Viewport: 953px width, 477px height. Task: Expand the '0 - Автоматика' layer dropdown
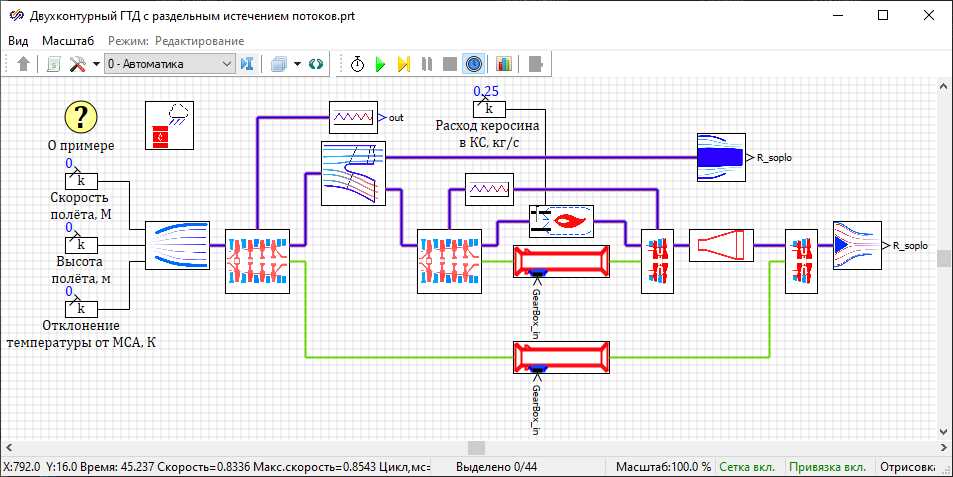coord(226,64)
